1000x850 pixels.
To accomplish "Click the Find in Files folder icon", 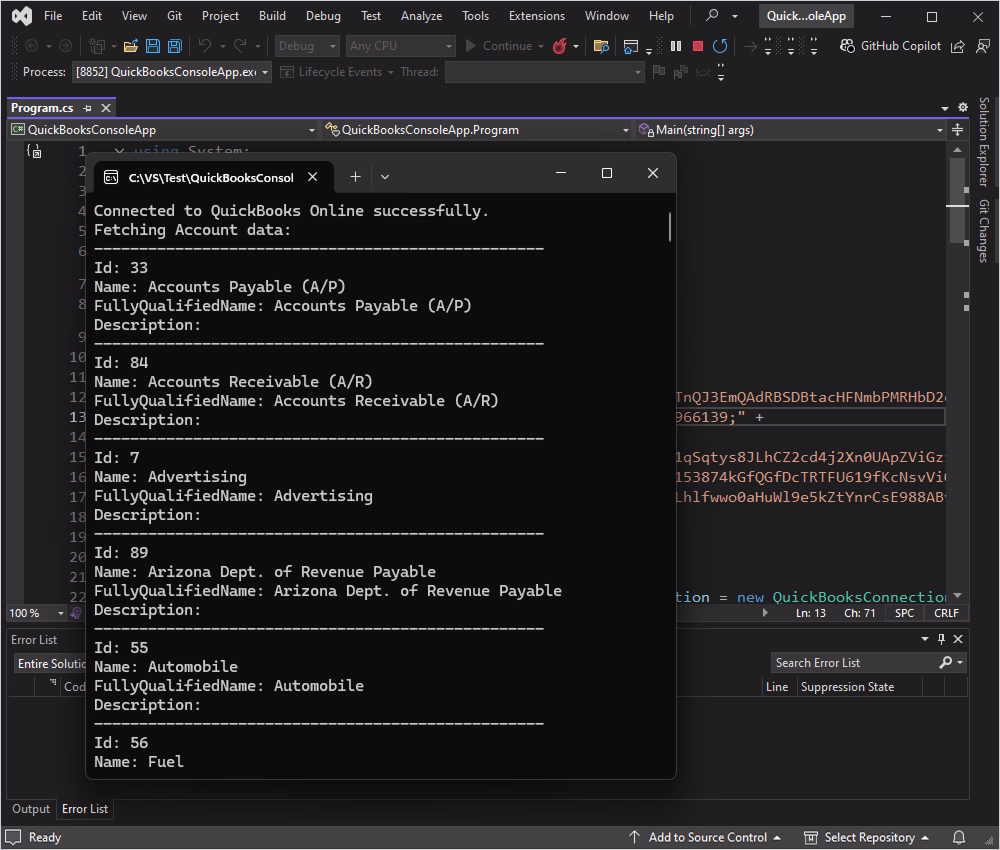I will pyautogui.click(x=601, y=46).
